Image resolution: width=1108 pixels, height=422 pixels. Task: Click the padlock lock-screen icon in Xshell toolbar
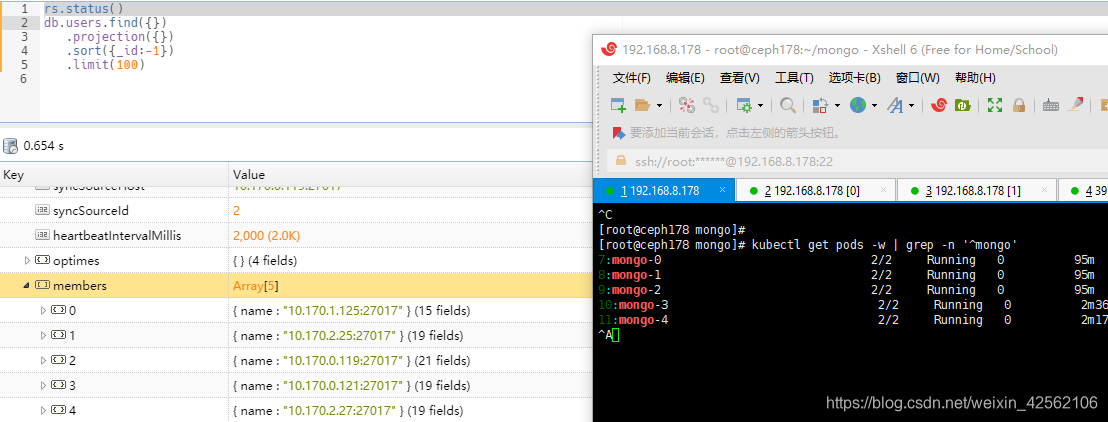click(1018, 105)
